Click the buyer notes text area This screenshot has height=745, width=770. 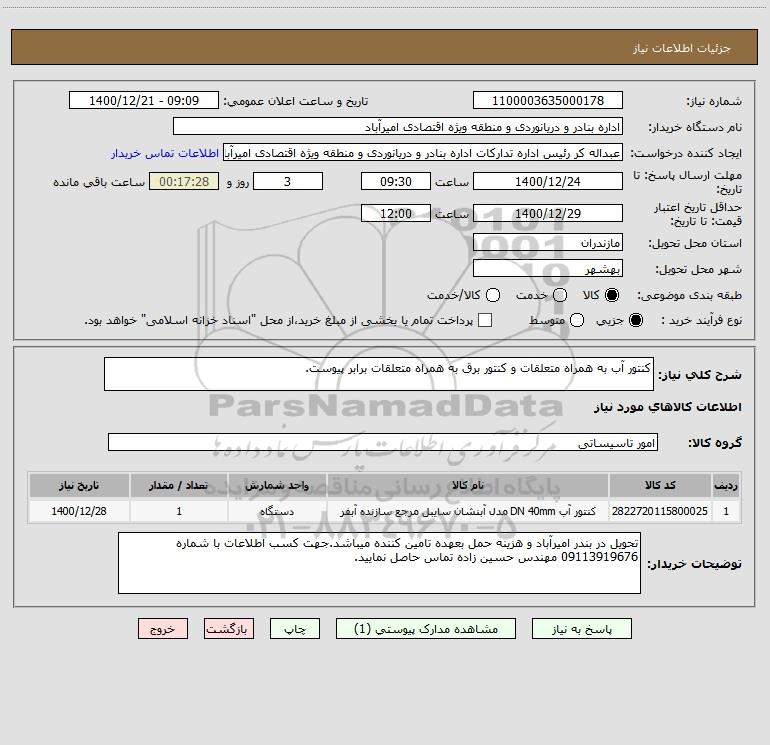[x=380, y=563]
